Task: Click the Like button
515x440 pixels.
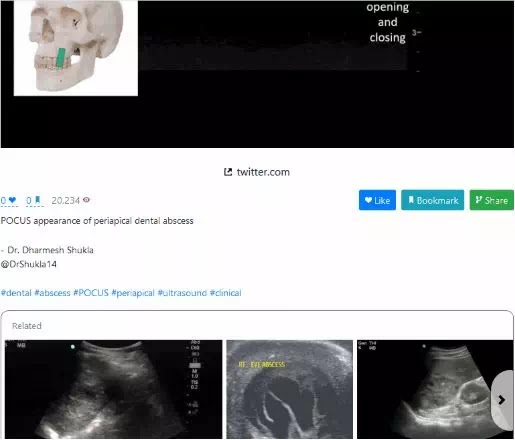Action: coord(377,200)
